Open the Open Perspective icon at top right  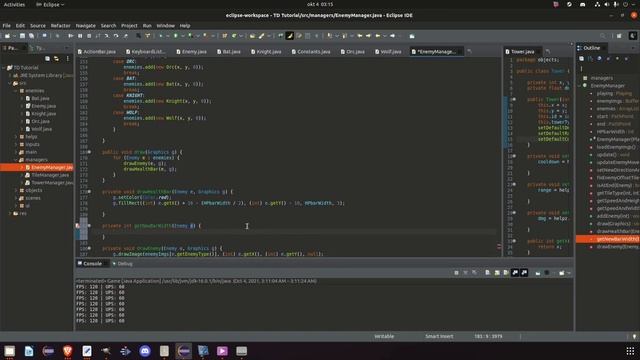pyautogui.click(x=619, y=36)
